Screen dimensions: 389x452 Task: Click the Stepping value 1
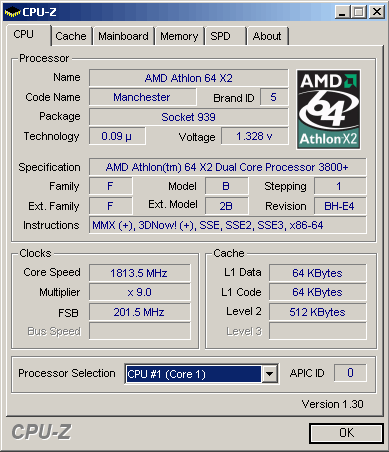(x=340, y=186)
